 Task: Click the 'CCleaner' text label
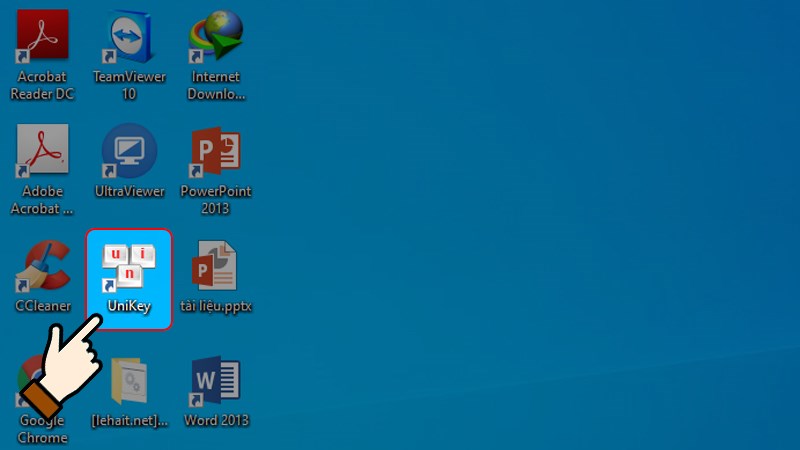[x=42, y=306]
